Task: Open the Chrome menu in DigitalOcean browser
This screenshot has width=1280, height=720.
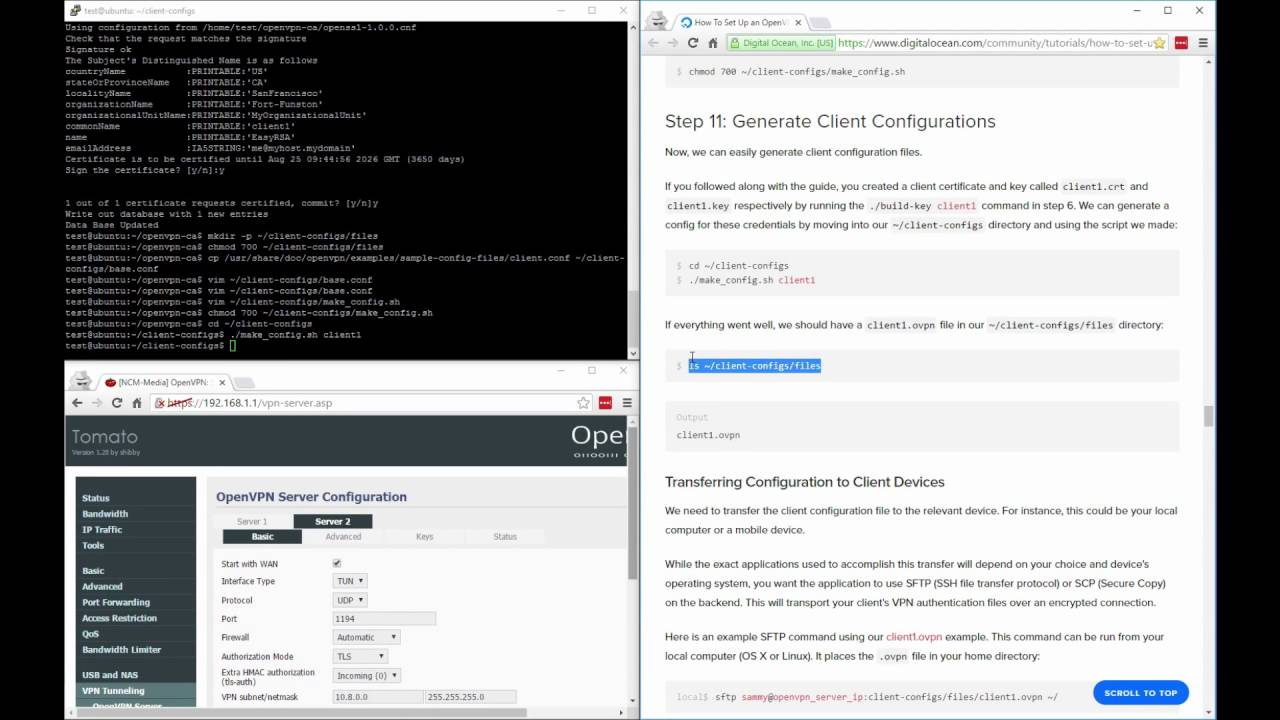Action: click(x=1203, y=43)
